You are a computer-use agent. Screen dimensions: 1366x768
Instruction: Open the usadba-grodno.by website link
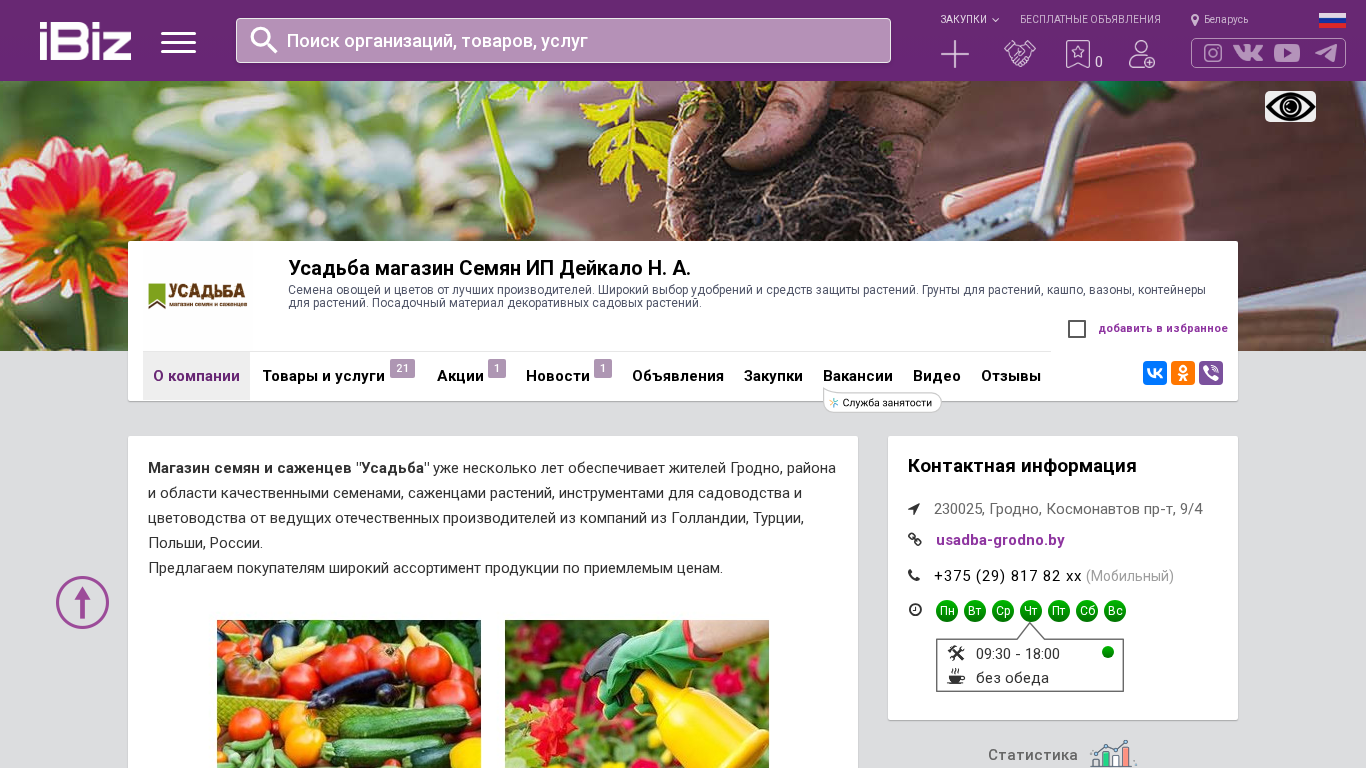[x=1000, y=540]
